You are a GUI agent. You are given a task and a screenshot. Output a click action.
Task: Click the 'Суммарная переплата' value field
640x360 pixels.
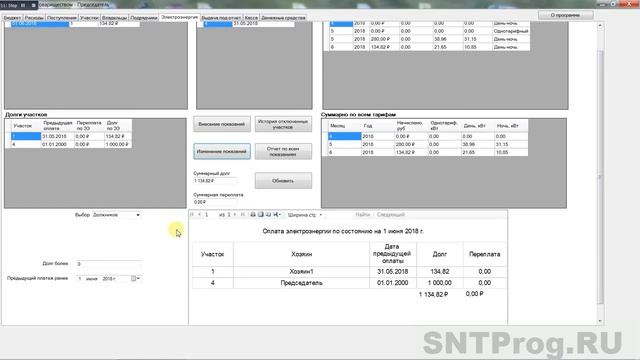[215, 202]
